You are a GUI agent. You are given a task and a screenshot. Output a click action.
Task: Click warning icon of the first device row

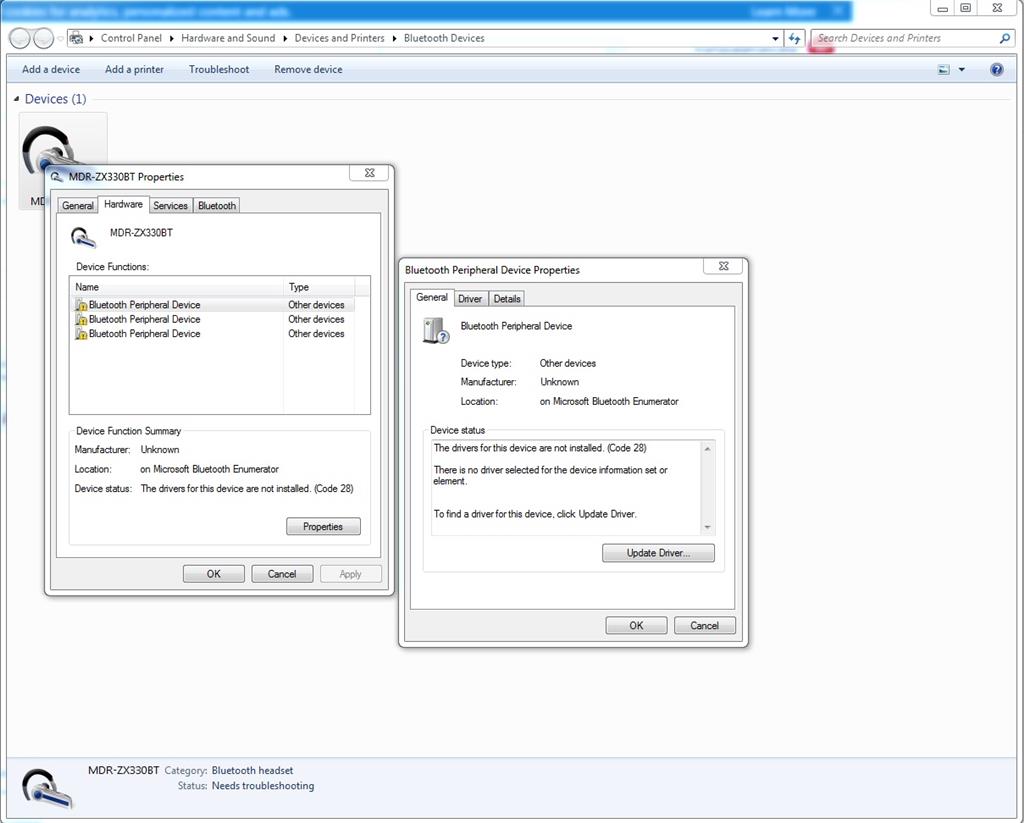tap(81, 305)
